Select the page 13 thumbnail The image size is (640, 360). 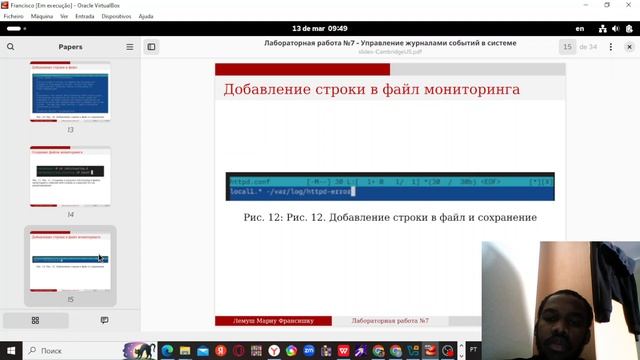(70, 92)
